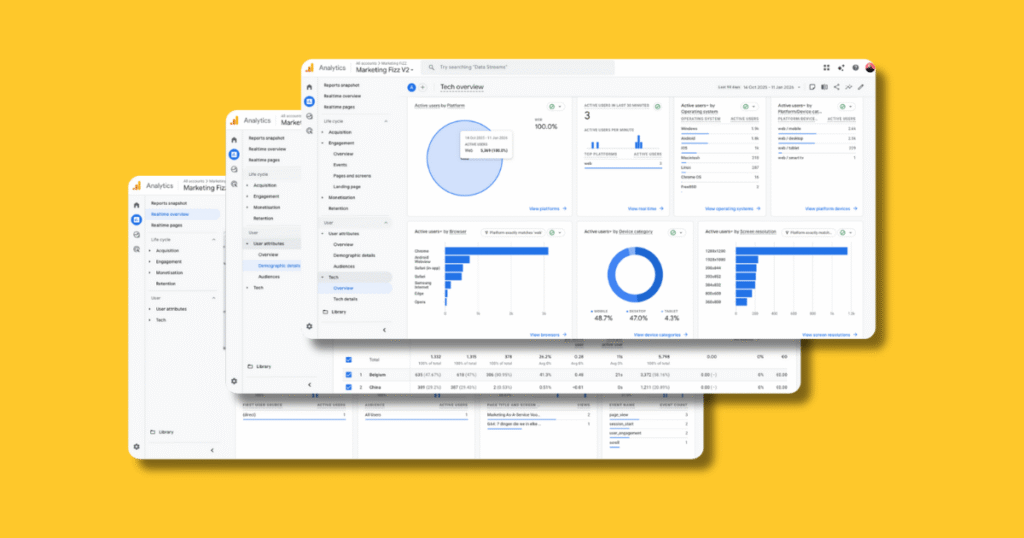Open Home icon in middle window
The image size is (1024, 538).
pos(234,140)
